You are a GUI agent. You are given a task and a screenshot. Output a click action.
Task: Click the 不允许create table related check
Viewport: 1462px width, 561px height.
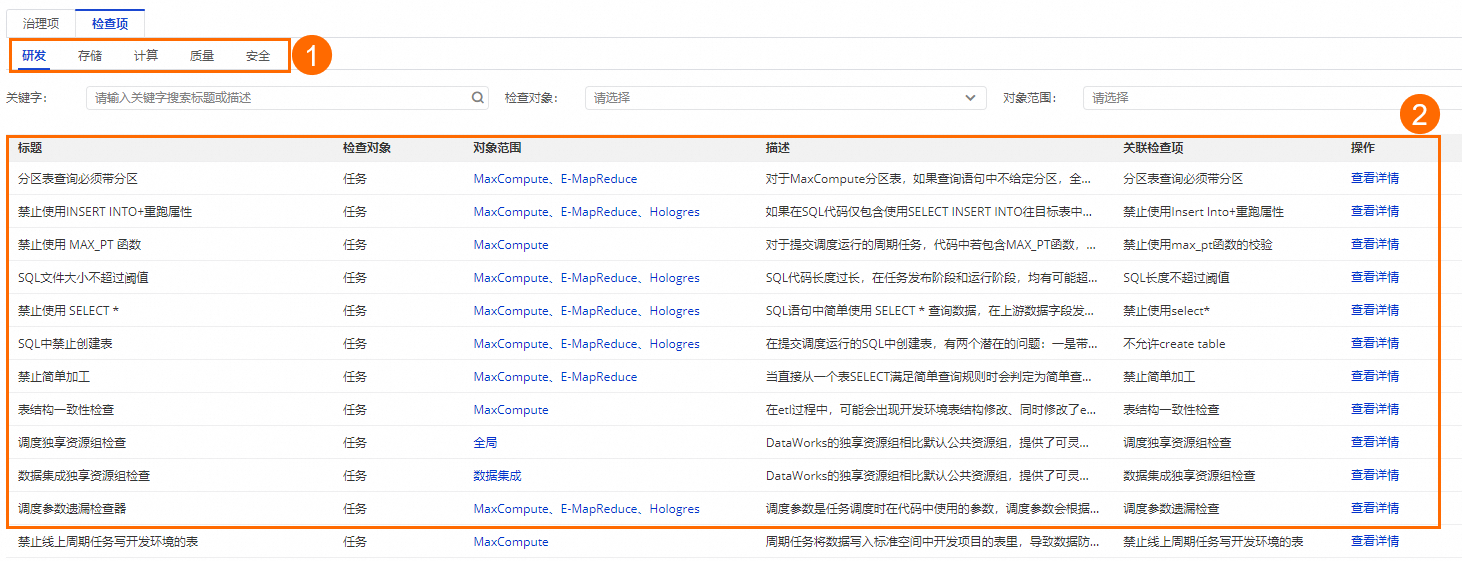coord(1174,344)
